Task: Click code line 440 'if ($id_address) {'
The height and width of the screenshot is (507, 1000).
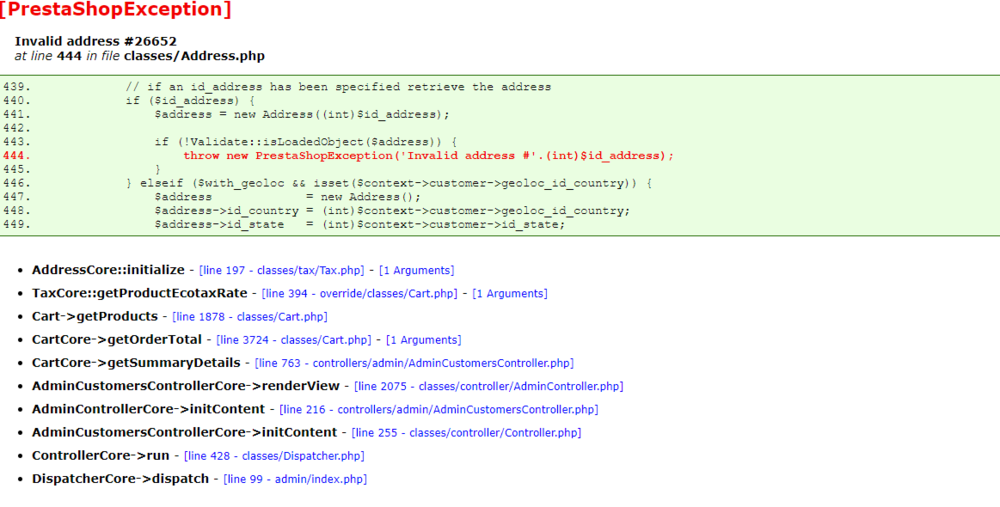Action: click(191, 101)
